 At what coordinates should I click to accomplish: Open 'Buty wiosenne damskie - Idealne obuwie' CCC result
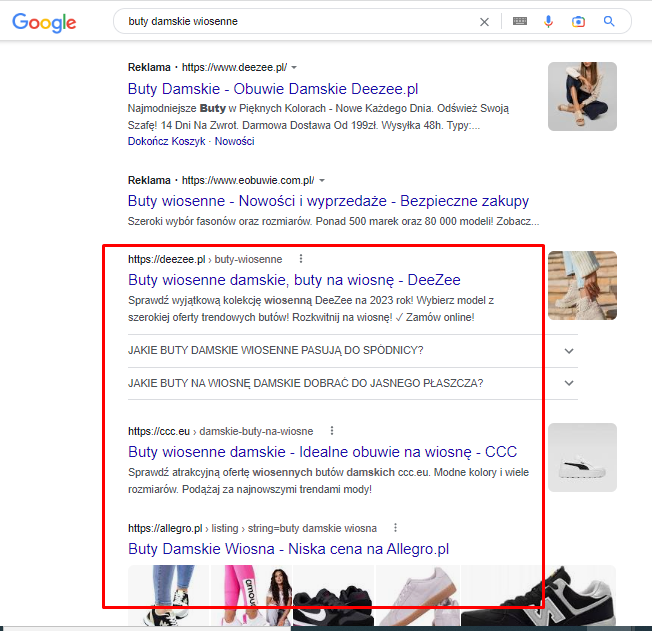coord(322,452)
